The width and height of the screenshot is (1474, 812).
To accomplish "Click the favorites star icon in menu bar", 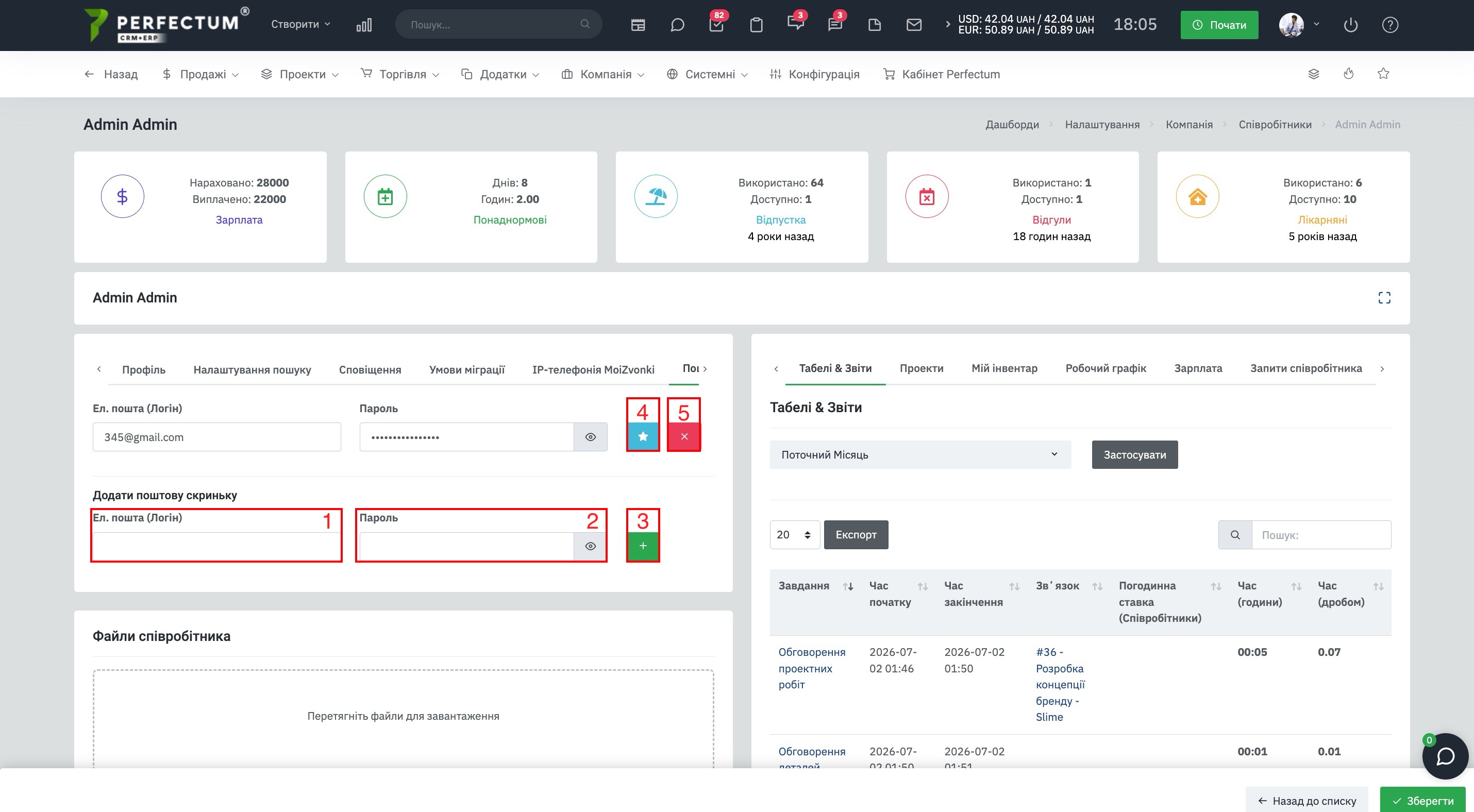I will coord(1383,74).
